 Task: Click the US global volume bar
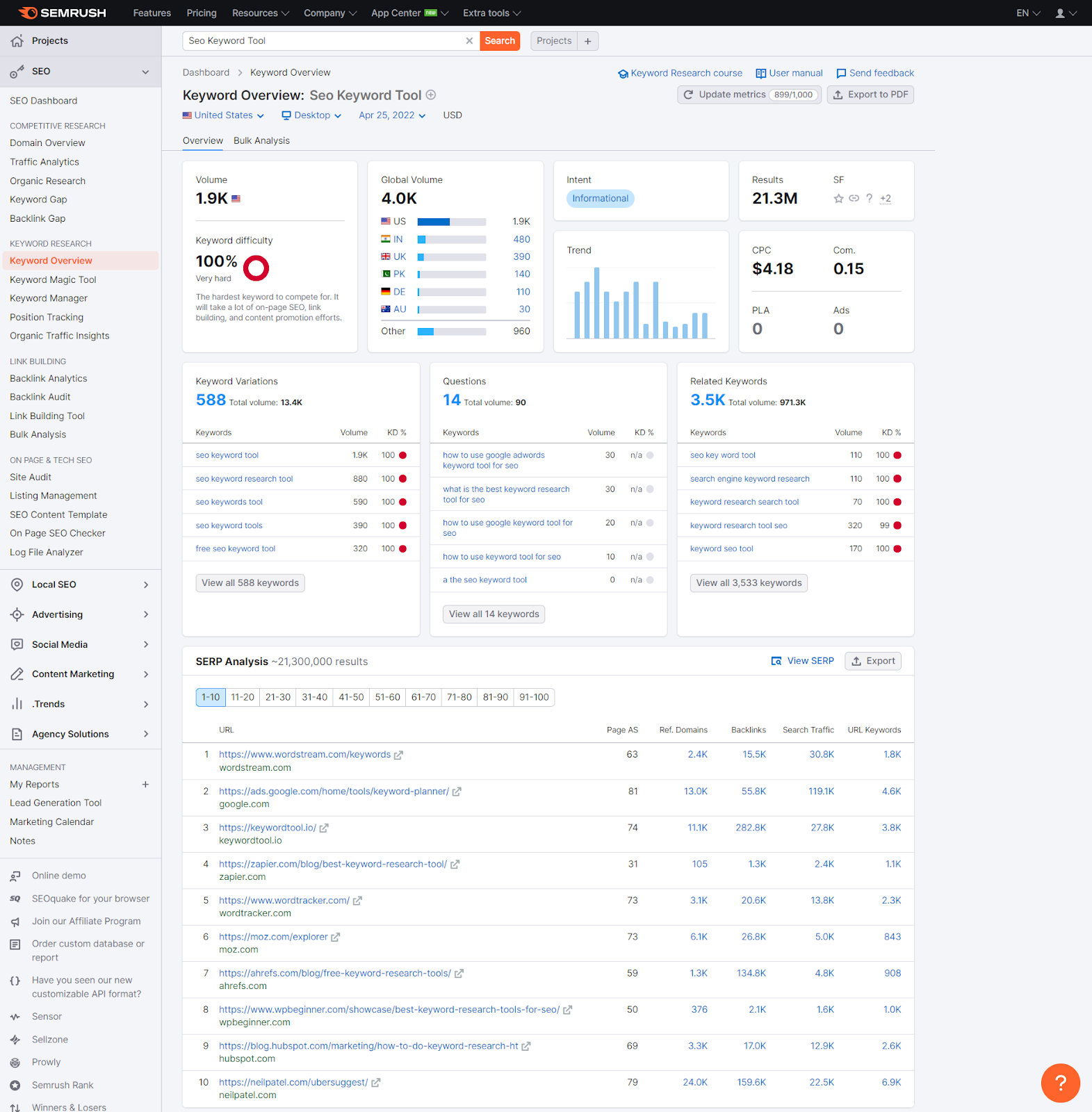point(452,222)
